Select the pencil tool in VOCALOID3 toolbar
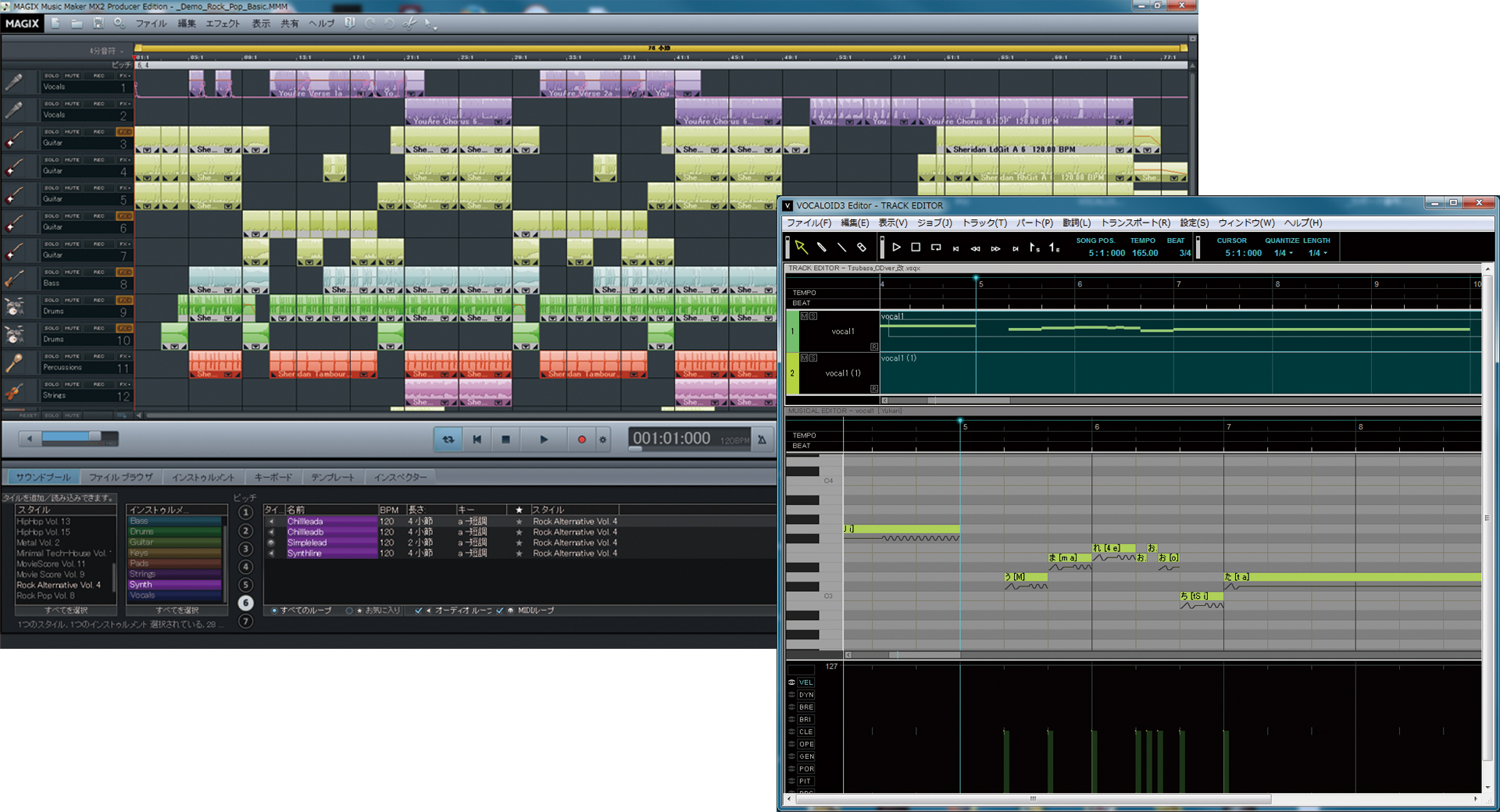This screenshot has height=812, width=1500. point(821,248)
